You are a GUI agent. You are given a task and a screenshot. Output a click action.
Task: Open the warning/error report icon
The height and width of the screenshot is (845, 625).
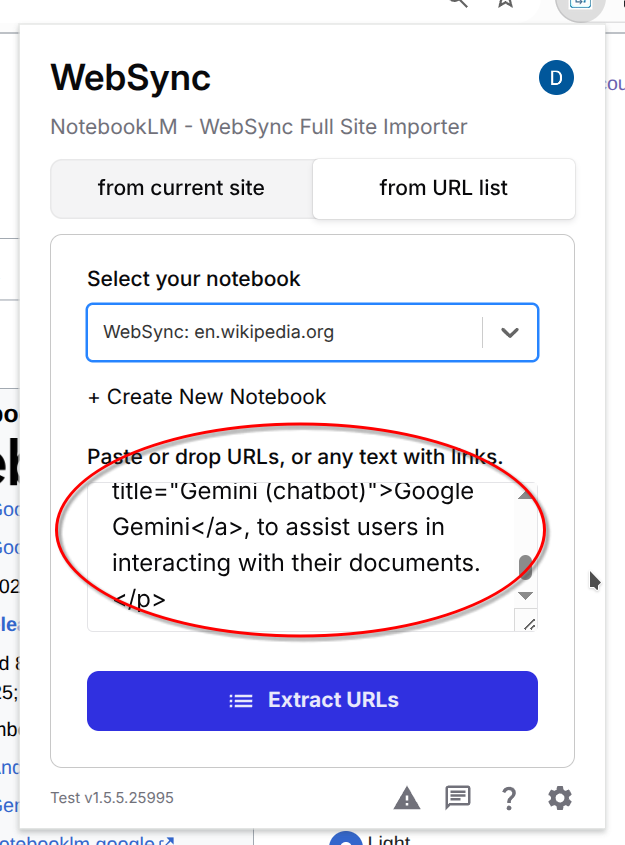(407, 797)
